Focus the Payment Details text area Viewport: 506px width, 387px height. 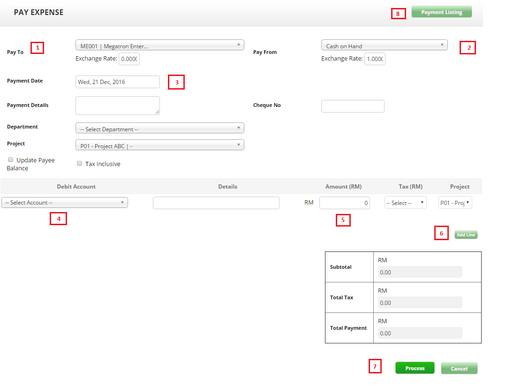117,106
